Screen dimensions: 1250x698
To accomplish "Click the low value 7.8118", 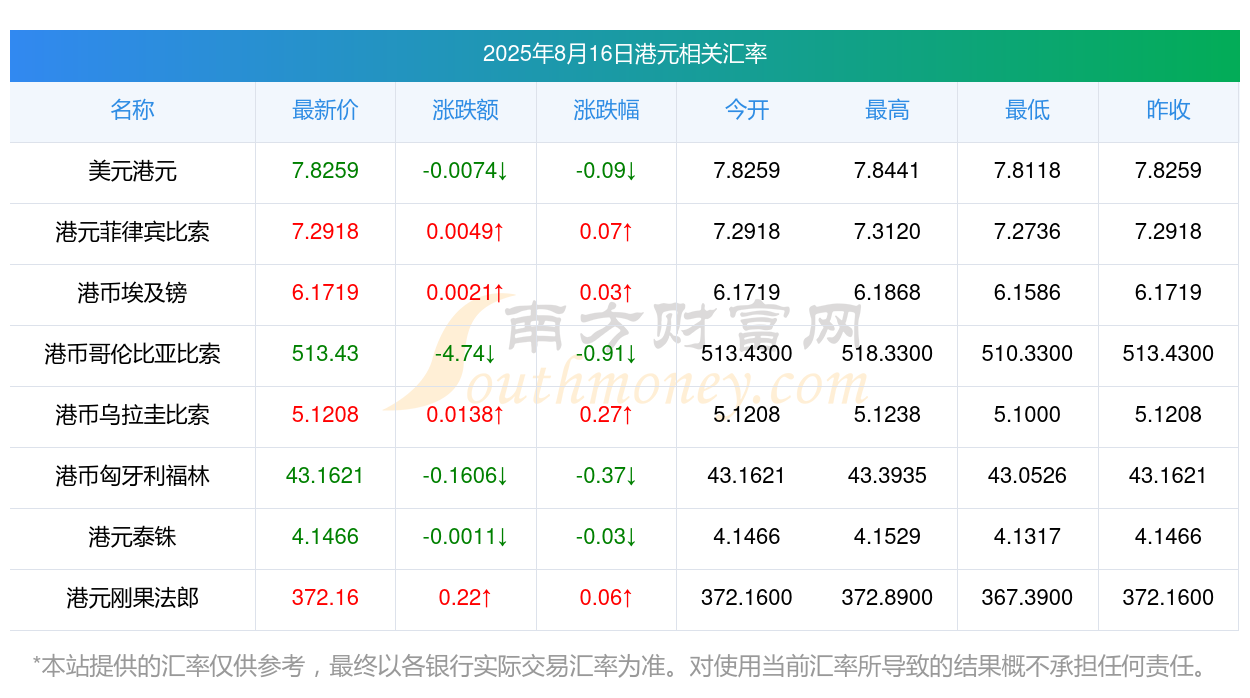I will tap(1027, 171).
